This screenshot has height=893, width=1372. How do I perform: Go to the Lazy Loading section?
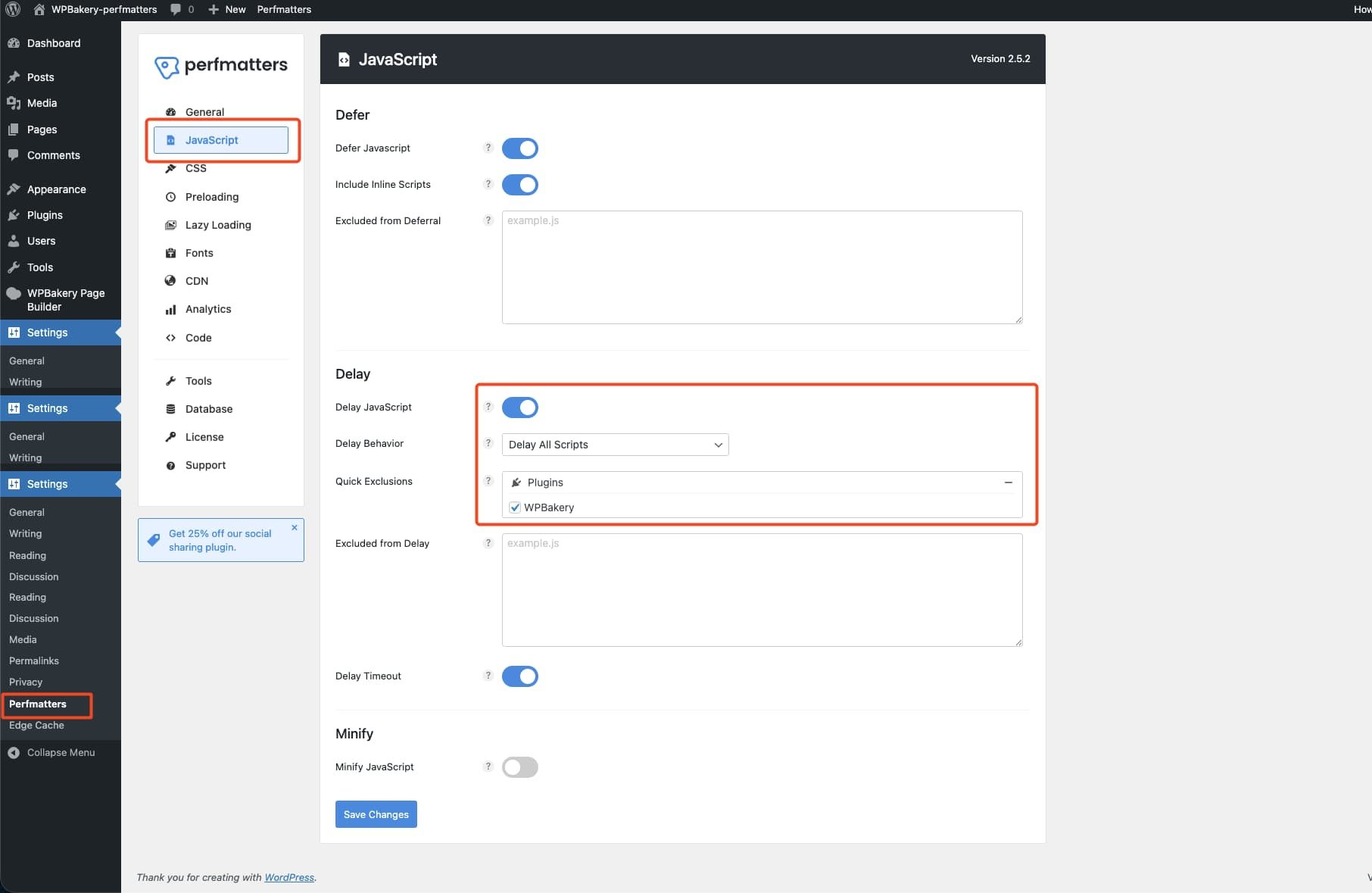[217, 224]
